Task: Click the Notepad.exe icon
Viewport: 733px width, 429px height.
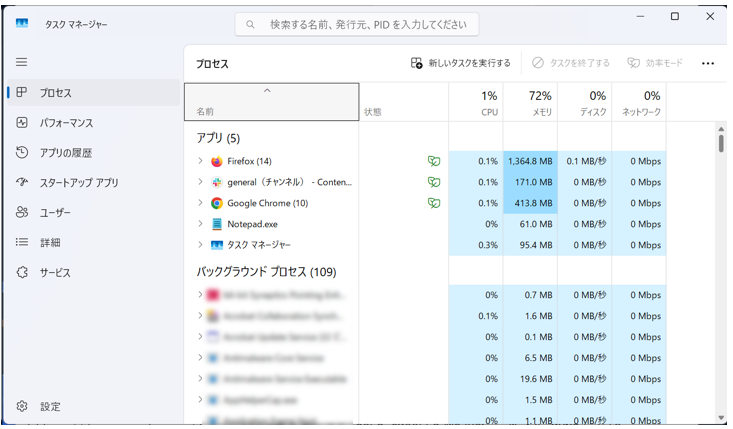Action: [x=216, y=224]
